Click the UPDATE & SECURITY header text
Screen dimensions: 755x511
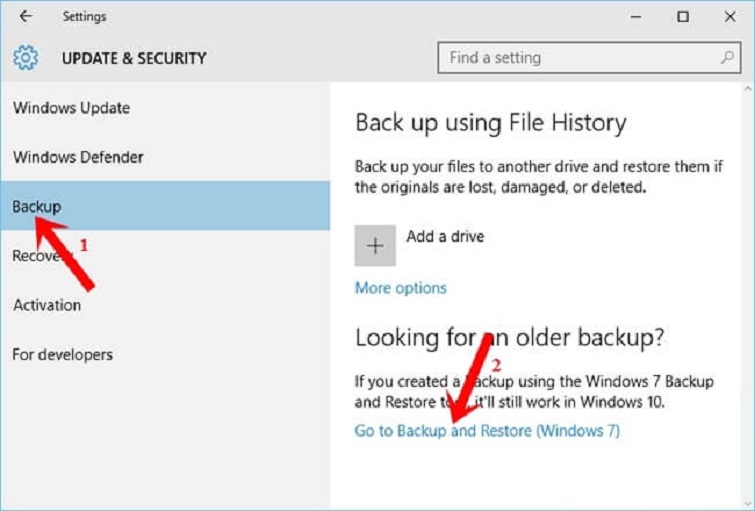point(134,58)
